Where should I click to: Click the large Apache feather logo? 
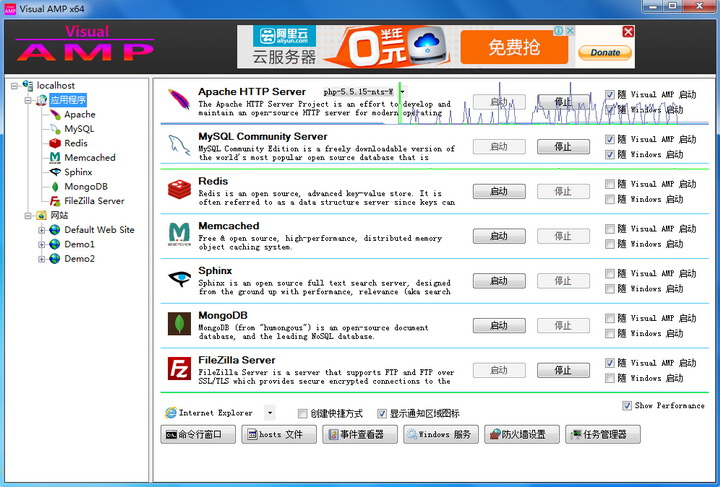point(179,99)
